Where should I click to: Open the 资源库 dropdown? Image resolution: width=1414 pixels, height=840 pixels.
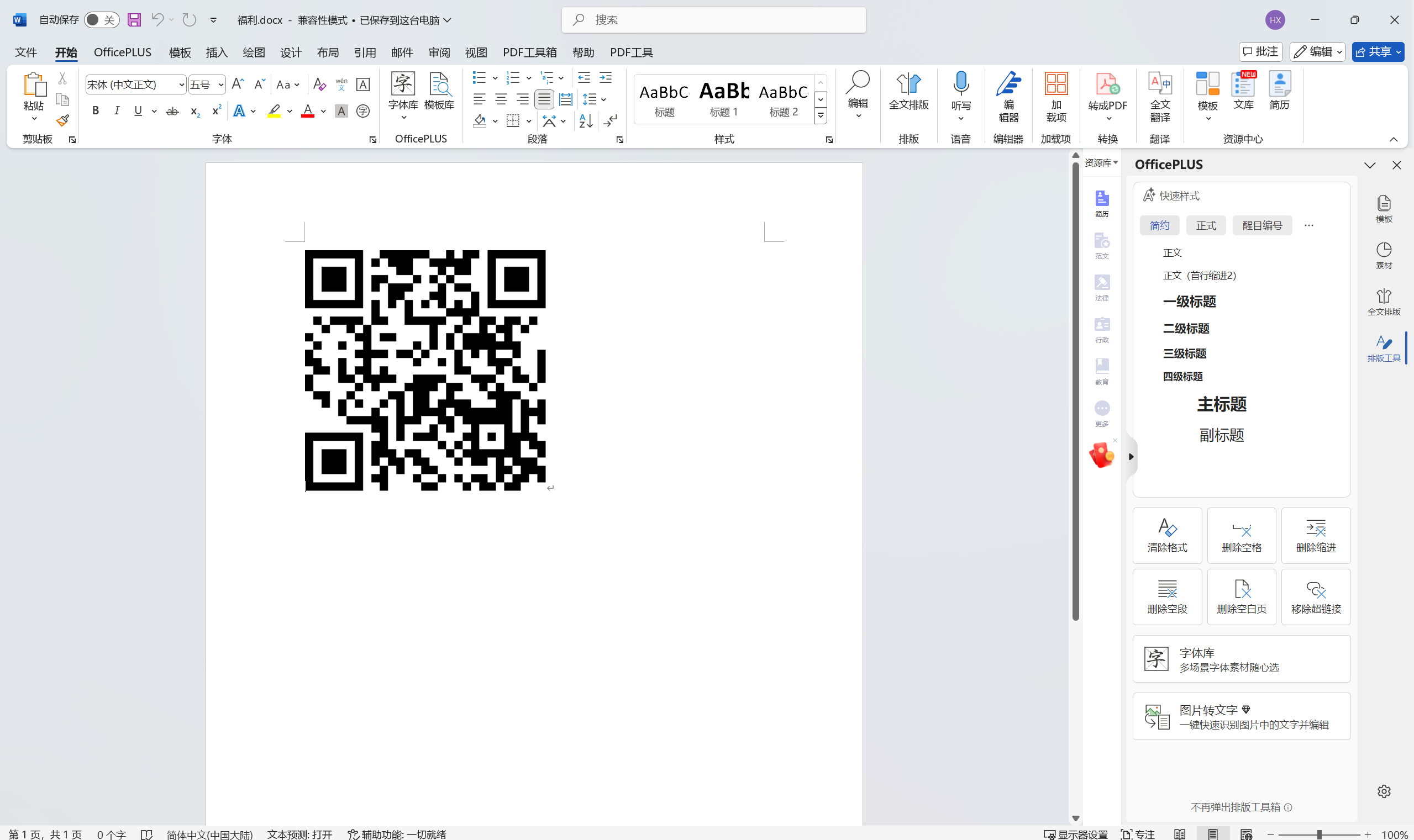[x=1101, y=163]
